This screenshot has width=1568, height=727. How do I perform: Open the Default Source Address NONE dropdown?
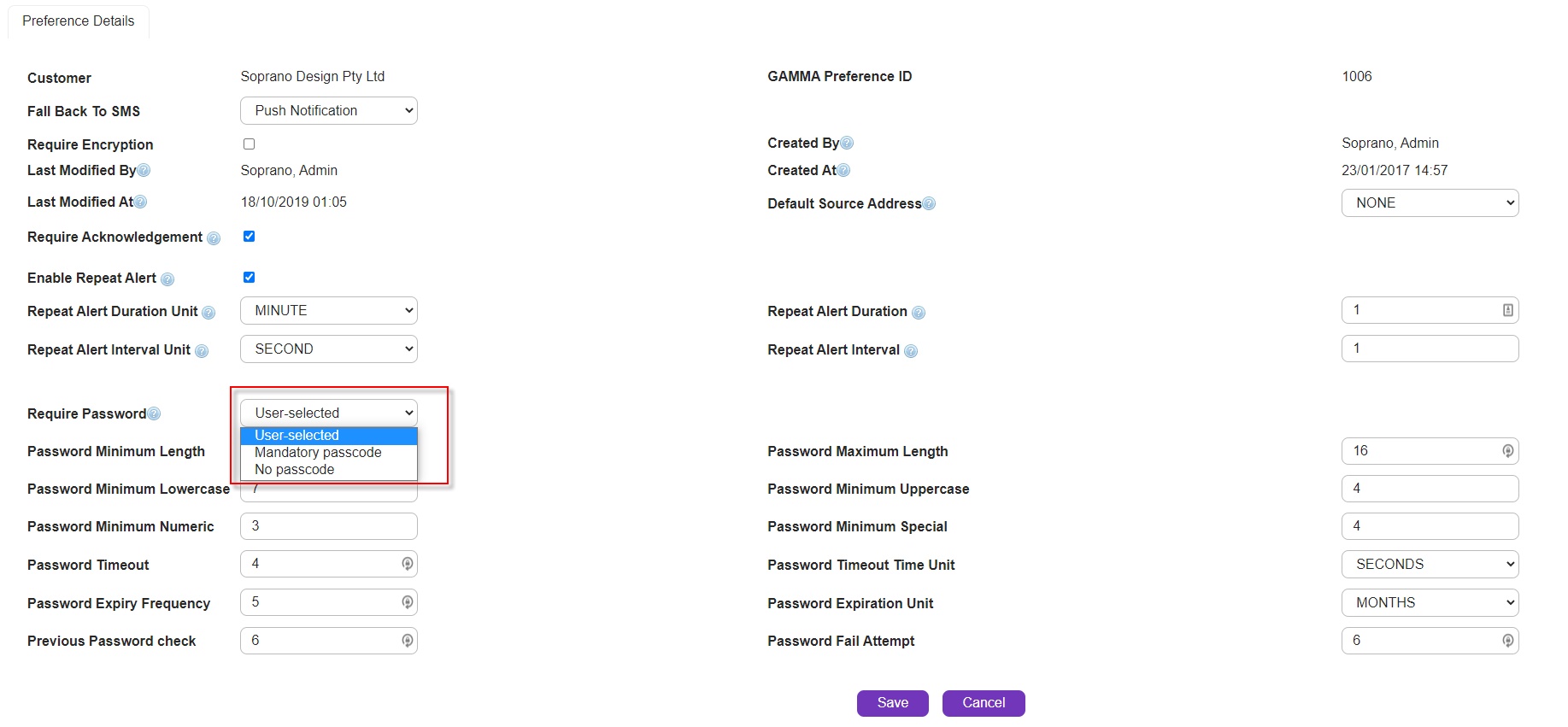point(1430,203)
